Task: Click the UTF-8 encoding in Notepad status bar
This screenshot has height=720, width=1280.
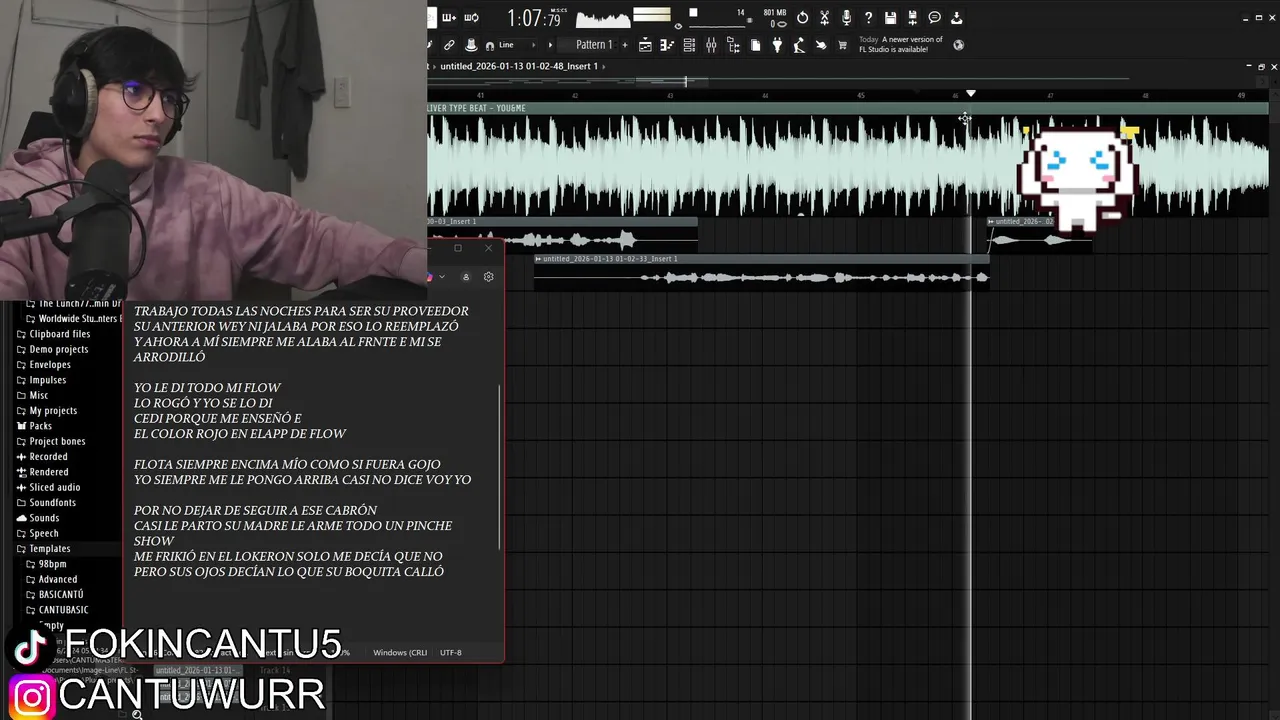Action: click(x=451, y=652)
